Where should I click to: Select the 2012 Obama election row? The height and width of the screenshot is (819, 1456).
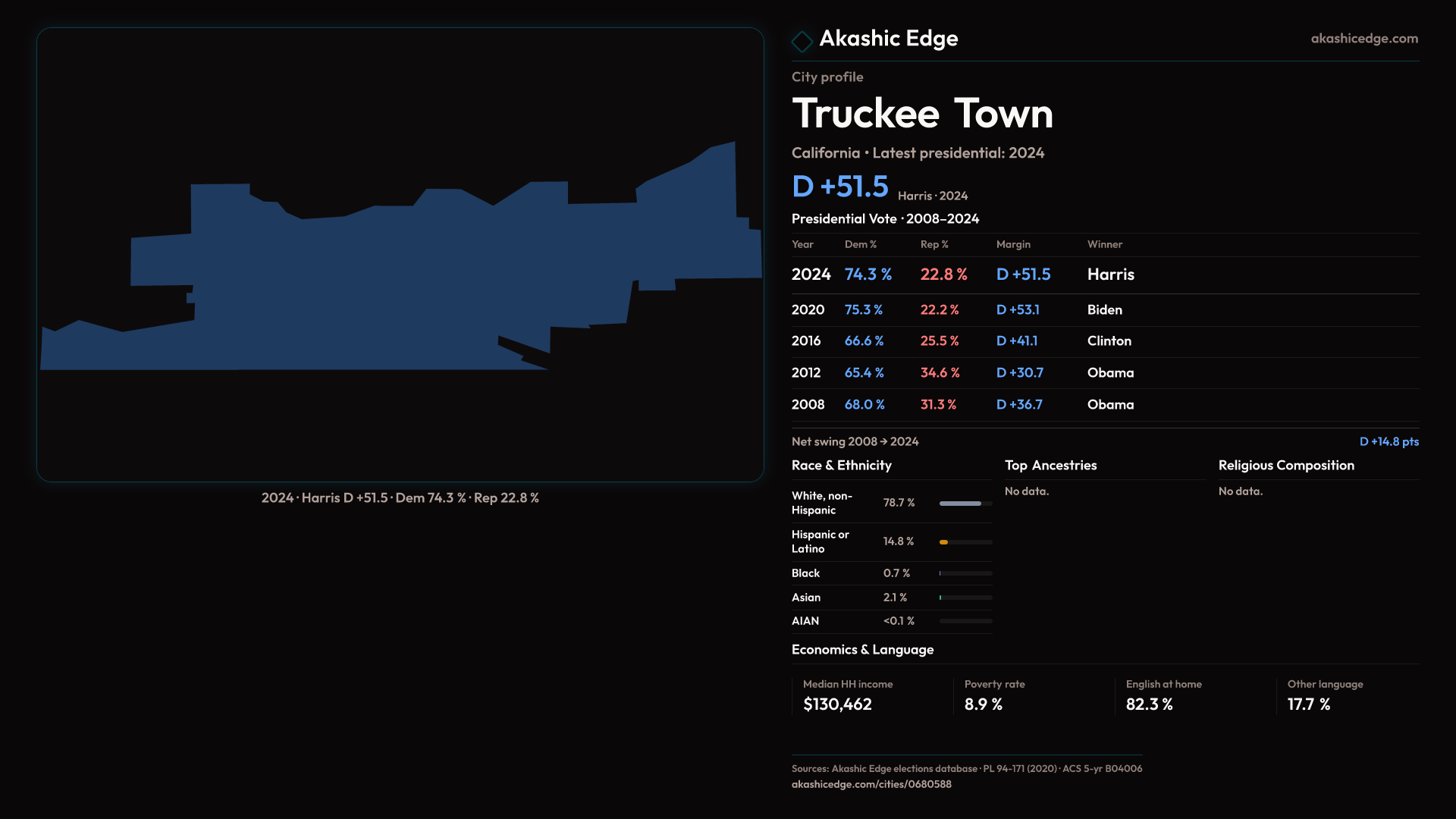(1104, 373)
